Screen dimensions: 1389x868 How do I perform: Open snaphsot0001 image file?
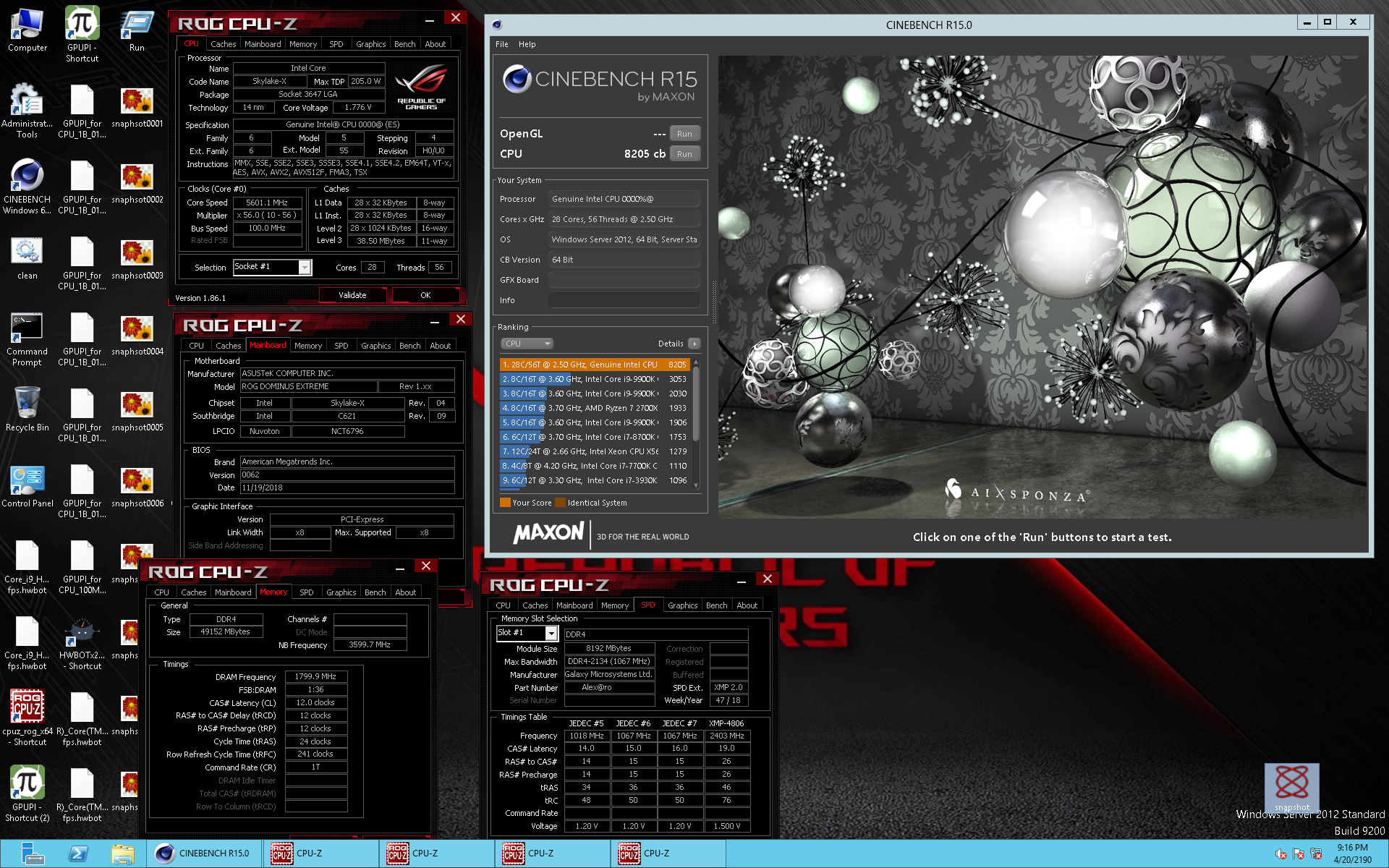[x=137, y=106]
